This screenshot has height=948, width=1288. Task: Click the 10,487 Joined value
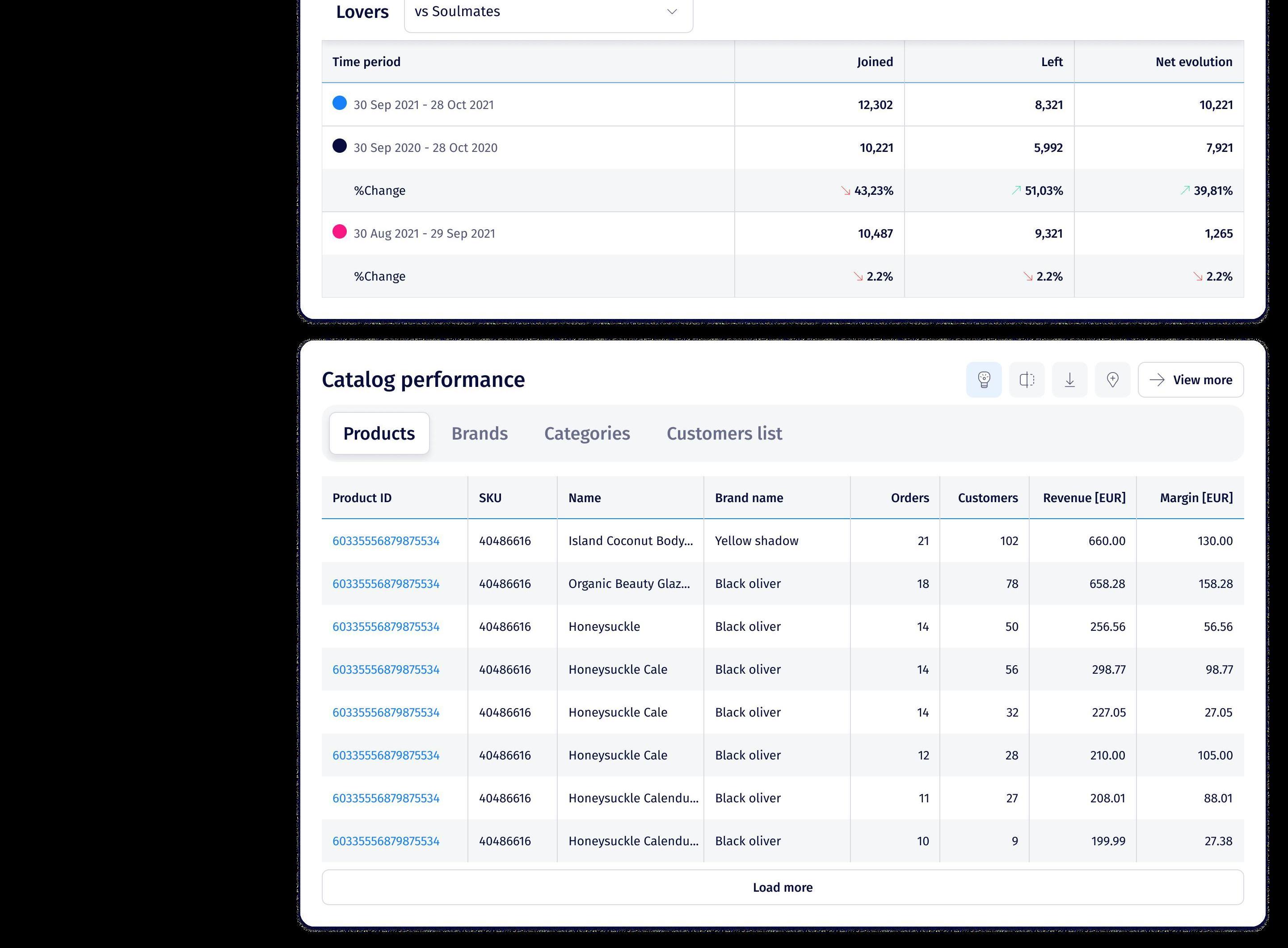[876, 234]
